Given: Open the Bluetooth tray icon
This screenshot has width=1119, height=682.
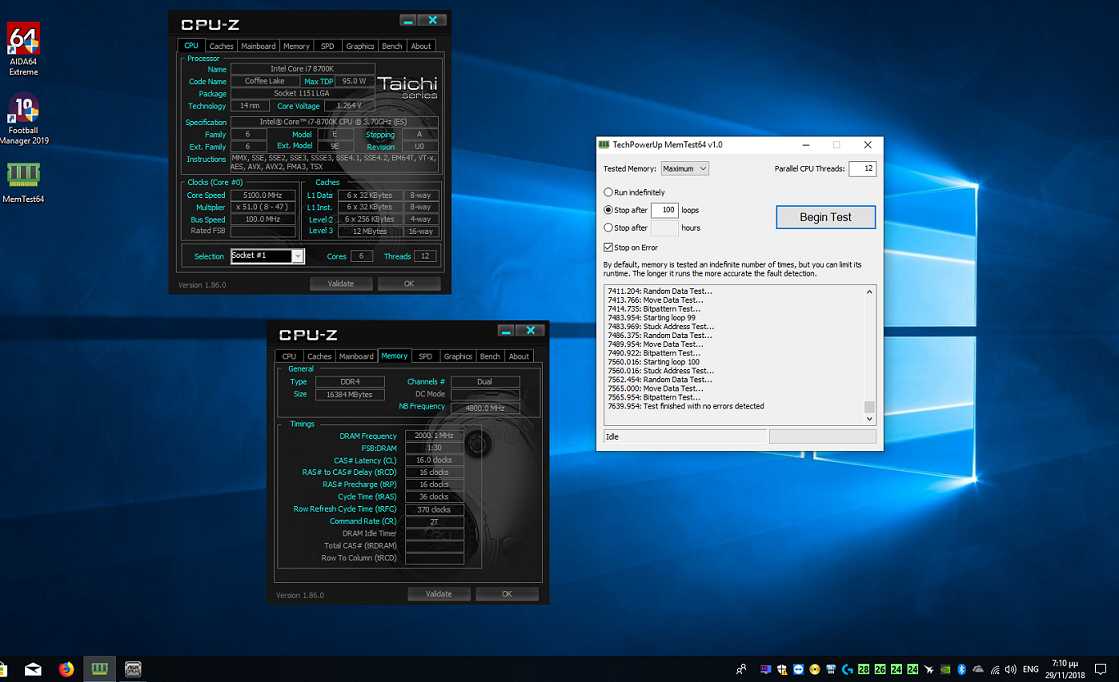Looking at the screenshot, I should tap(961, 669).
